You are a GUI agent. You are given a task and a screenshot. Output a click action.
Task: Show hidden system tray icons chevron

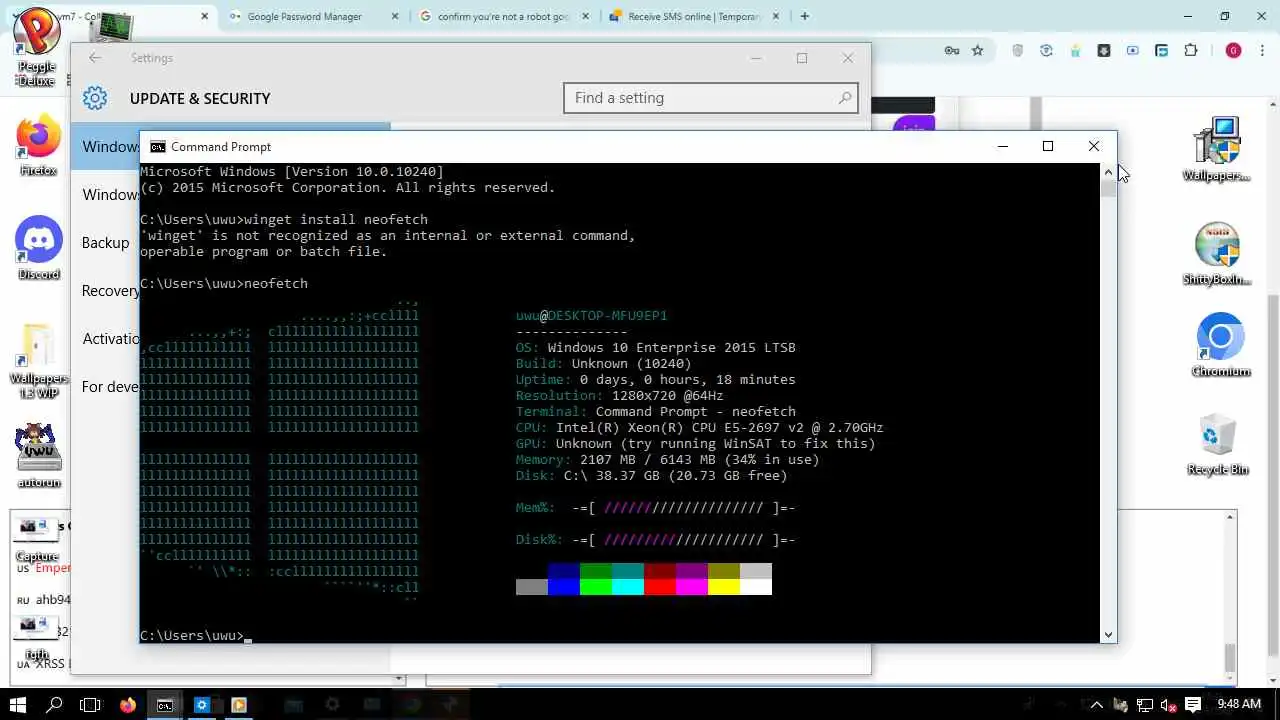tap(1096, 704)
